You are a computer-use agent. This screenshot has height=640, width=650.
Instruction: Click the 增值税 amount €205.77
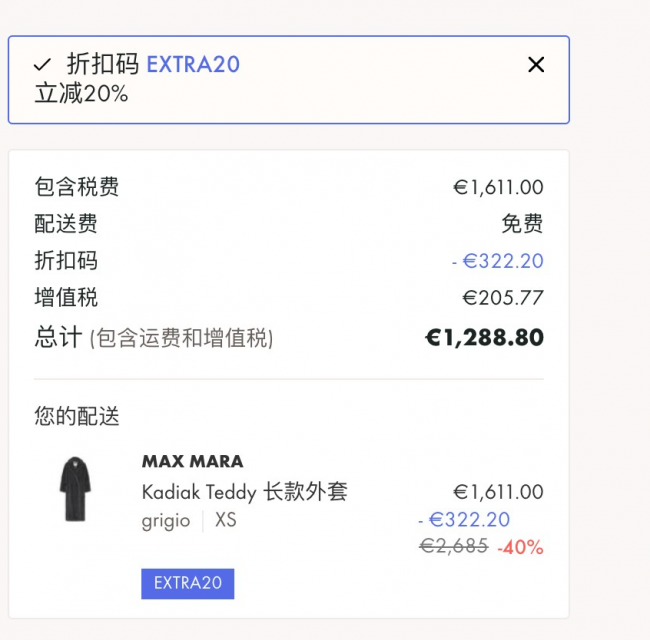point(503,298)
